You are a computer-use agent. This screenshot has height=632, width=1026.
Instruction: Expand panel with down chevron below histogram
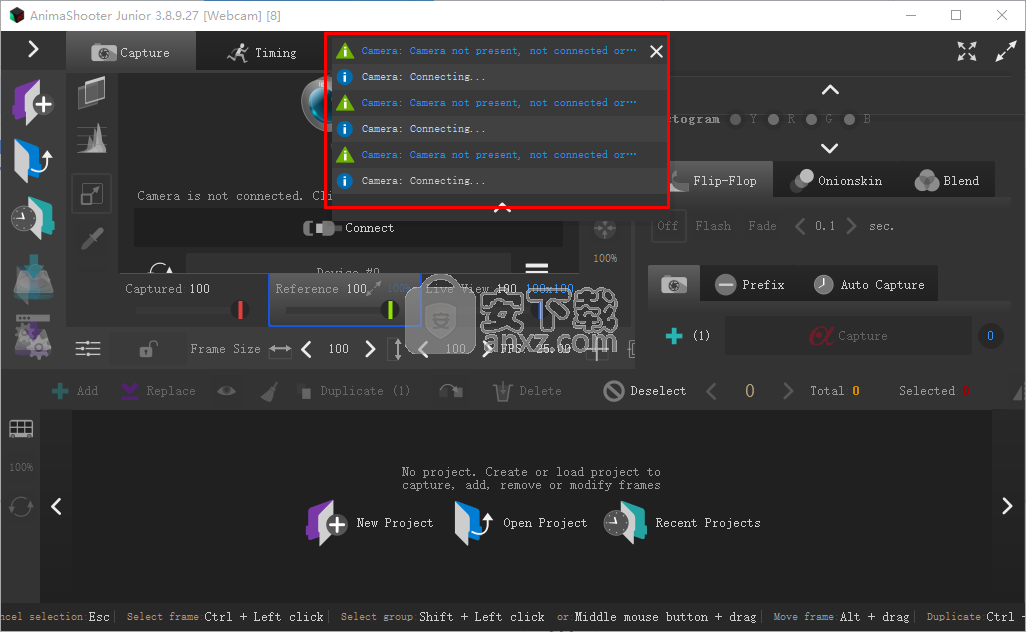[x=830, y=149]
